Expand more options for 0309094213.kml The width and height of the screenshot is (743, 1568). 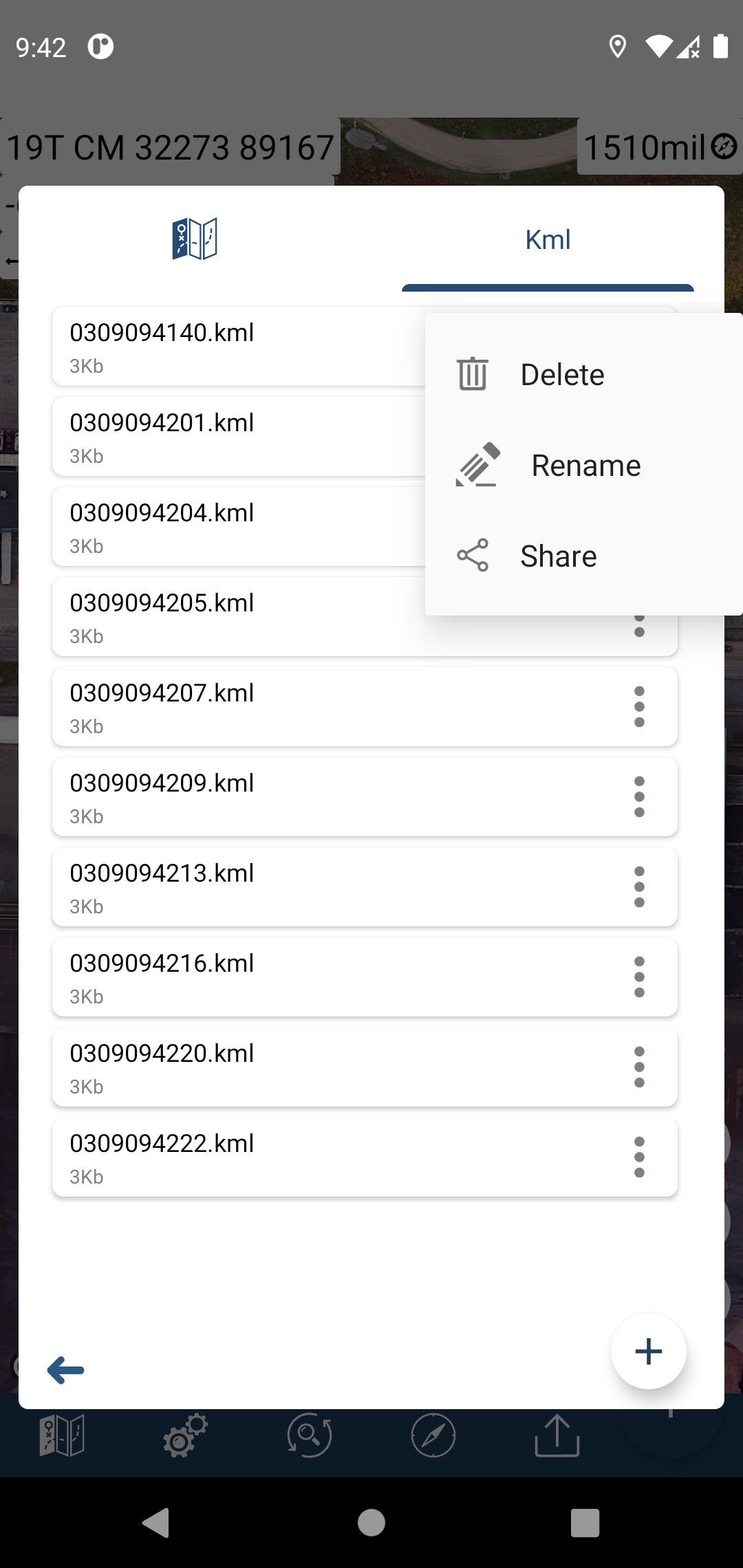tap(639, 887)
